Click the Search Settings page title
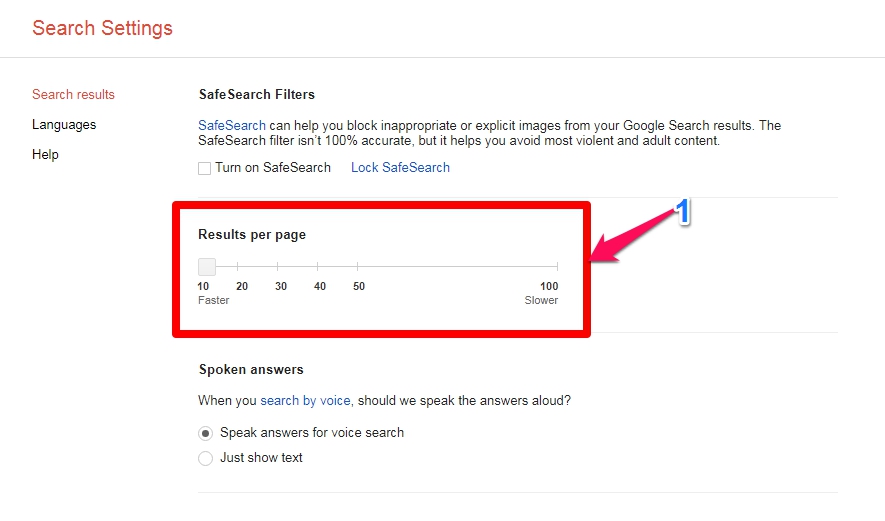 click(102, 28)
